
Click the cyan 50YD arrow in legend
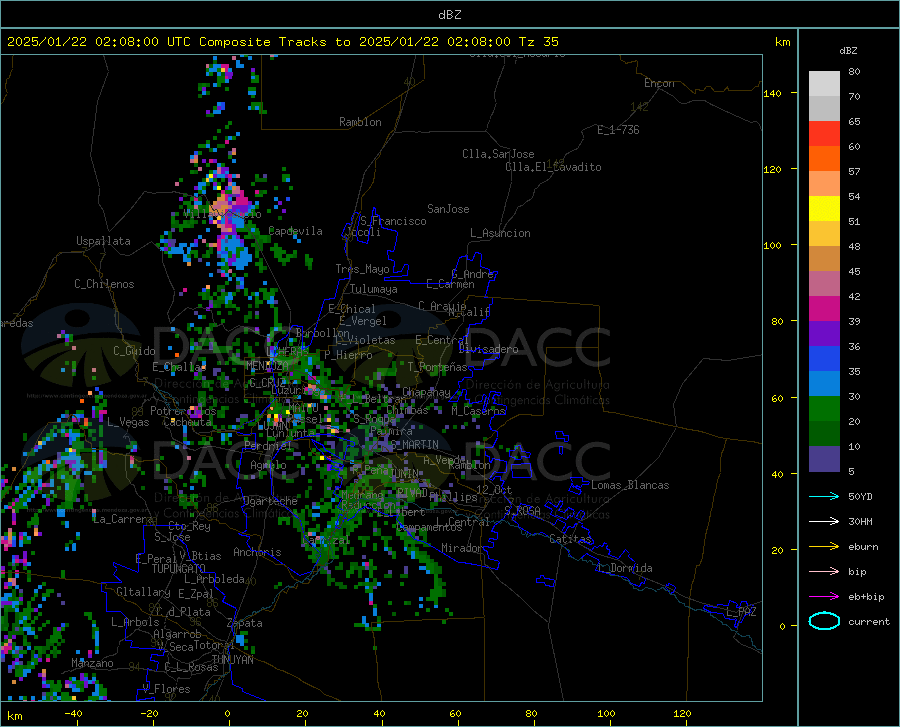824,496
